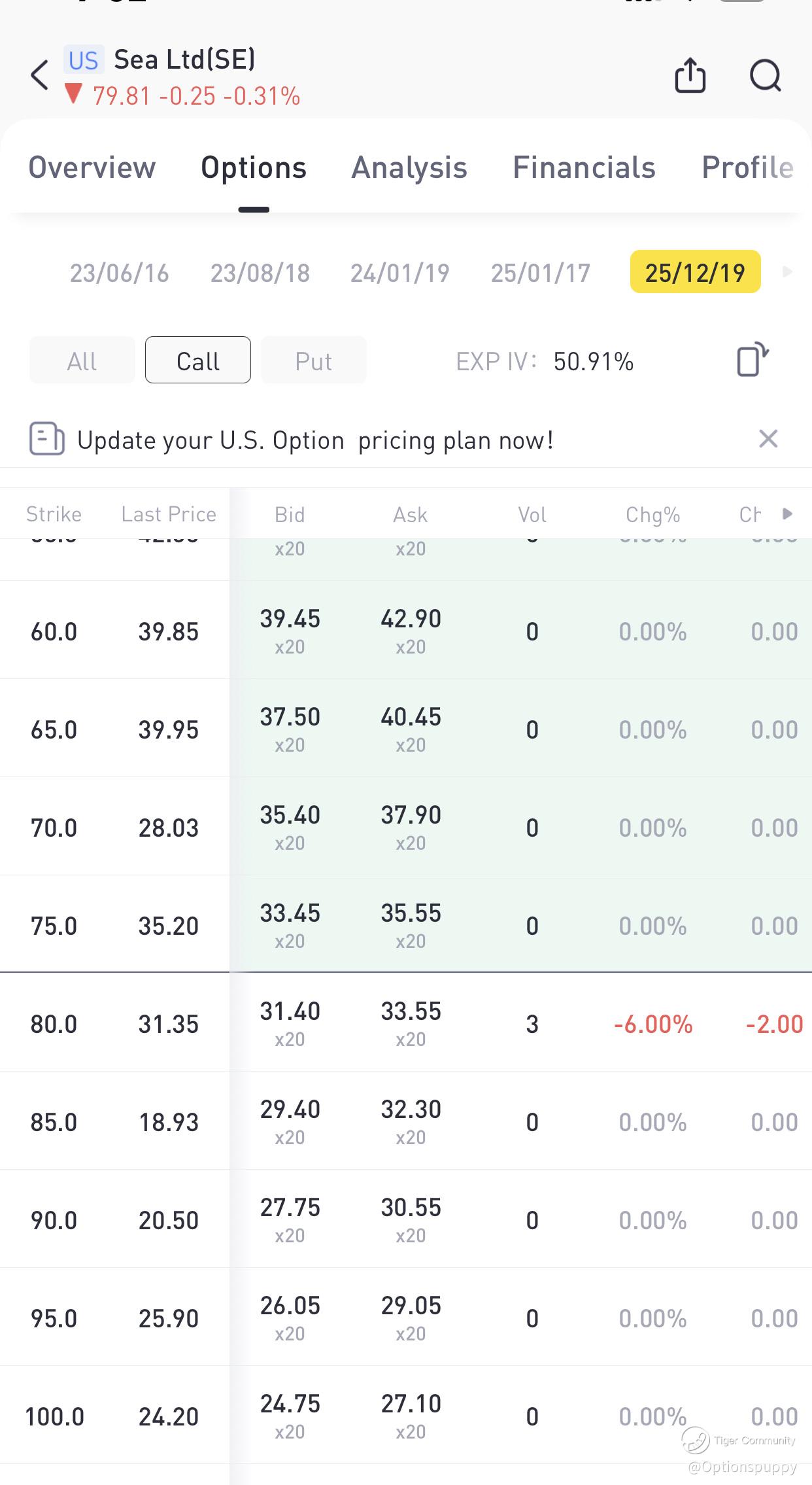Tap the update pricing plan link
The image size is (812, 1485).
click(315, 440)
